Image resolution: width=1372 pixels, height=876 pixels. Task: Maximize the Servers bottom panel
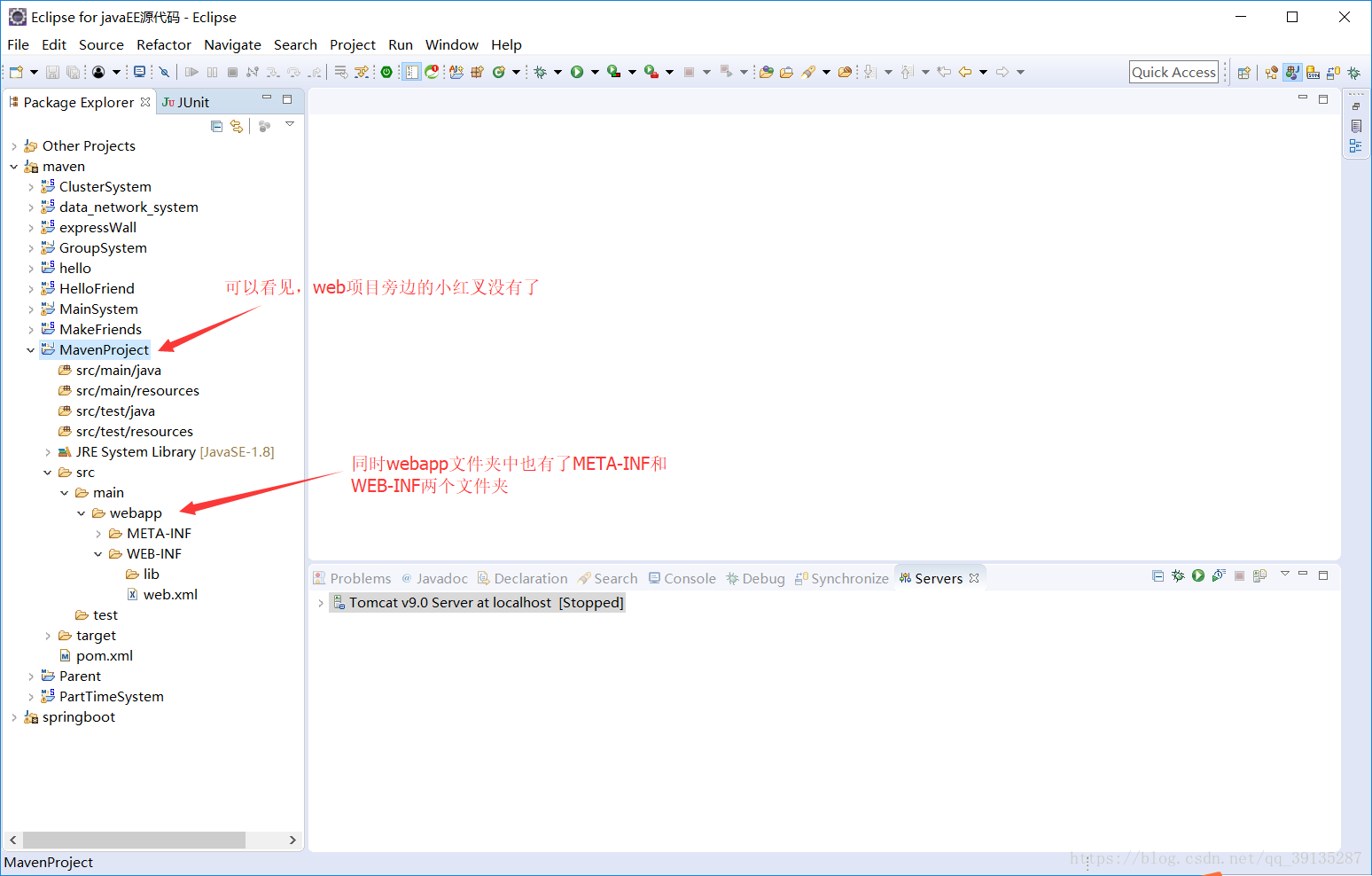[1323, 575]
